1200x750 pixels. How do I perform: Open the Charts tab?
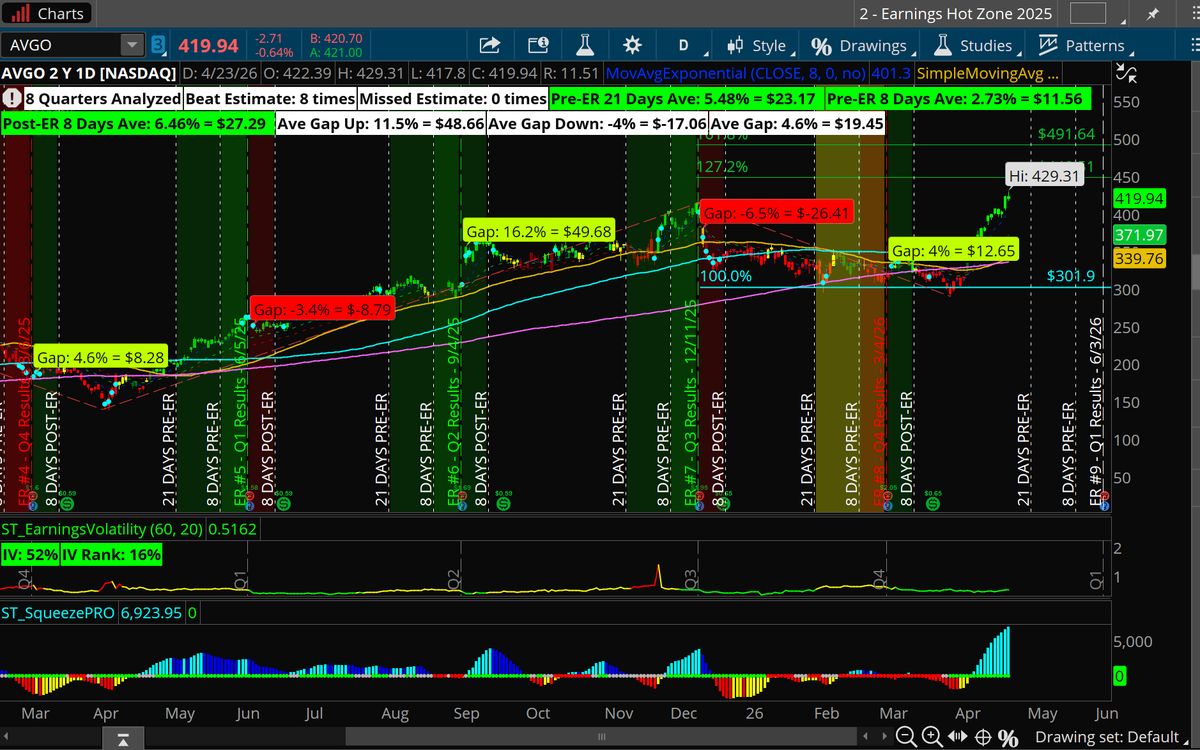pyautogui.click(x=47, y=14)
